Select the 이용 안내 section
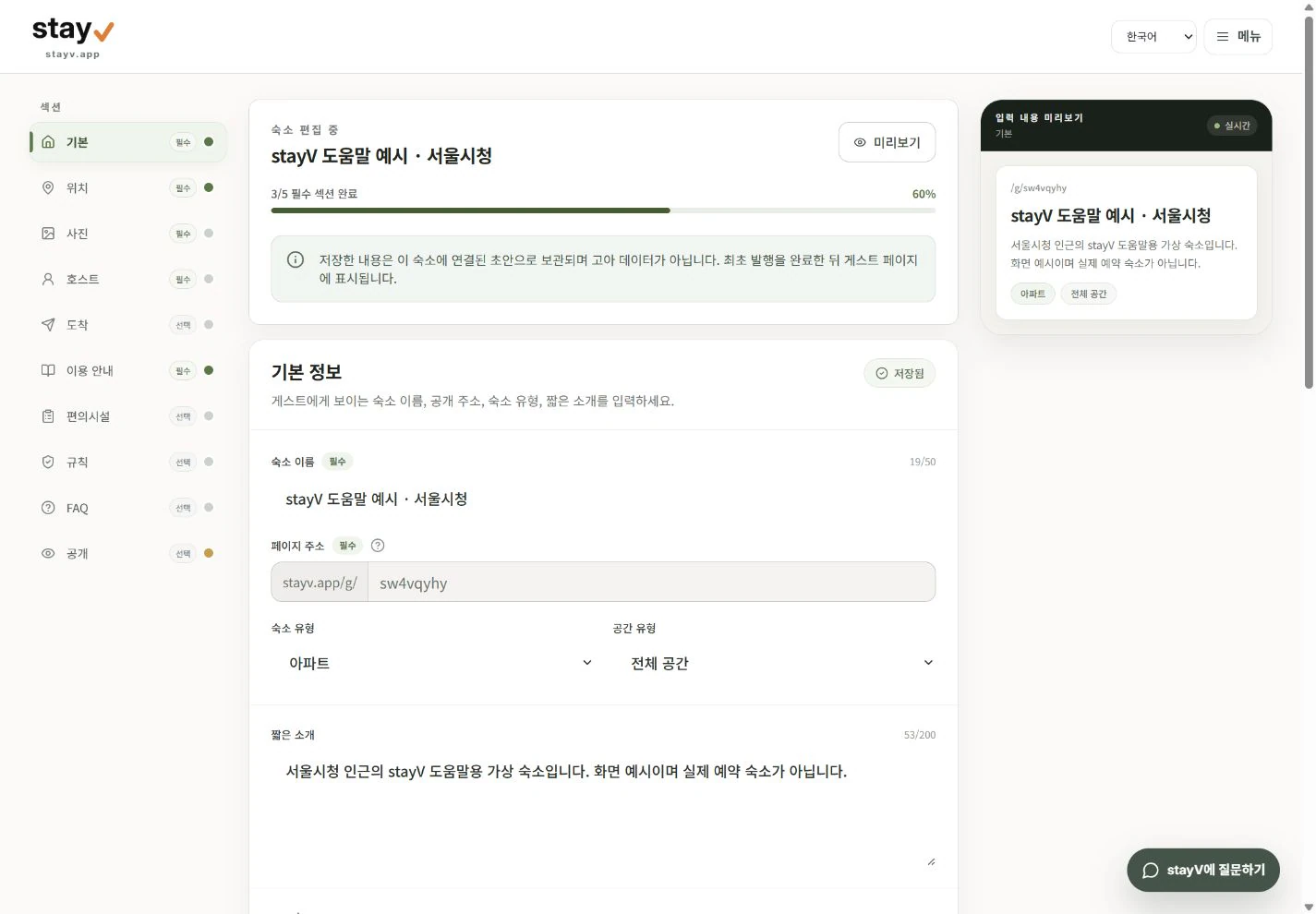Image resolution: width=1316 pixels, height=914 pixels. (128, 370)
